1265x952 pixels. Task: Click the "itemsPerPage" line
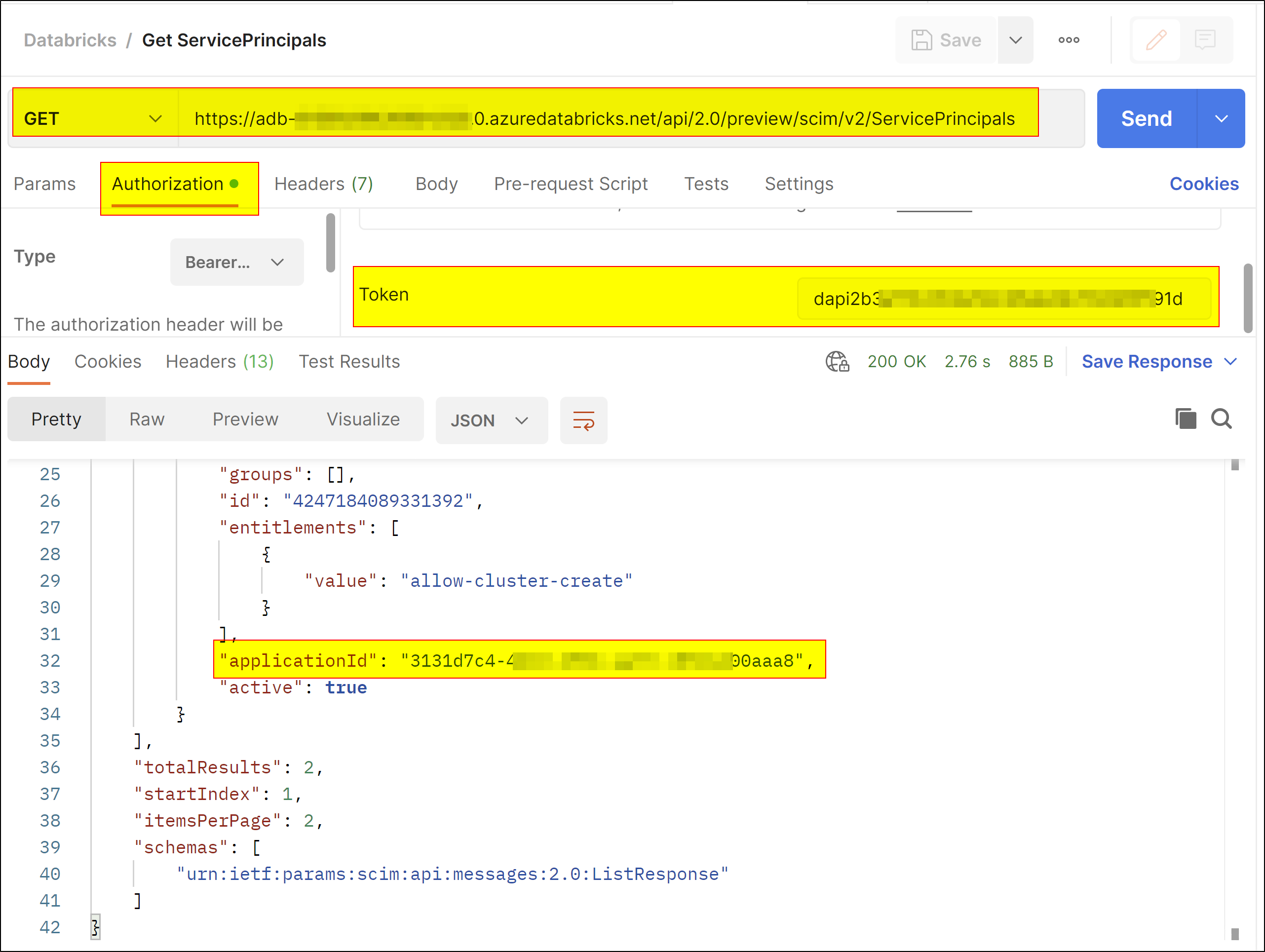[x=229, y=821]
